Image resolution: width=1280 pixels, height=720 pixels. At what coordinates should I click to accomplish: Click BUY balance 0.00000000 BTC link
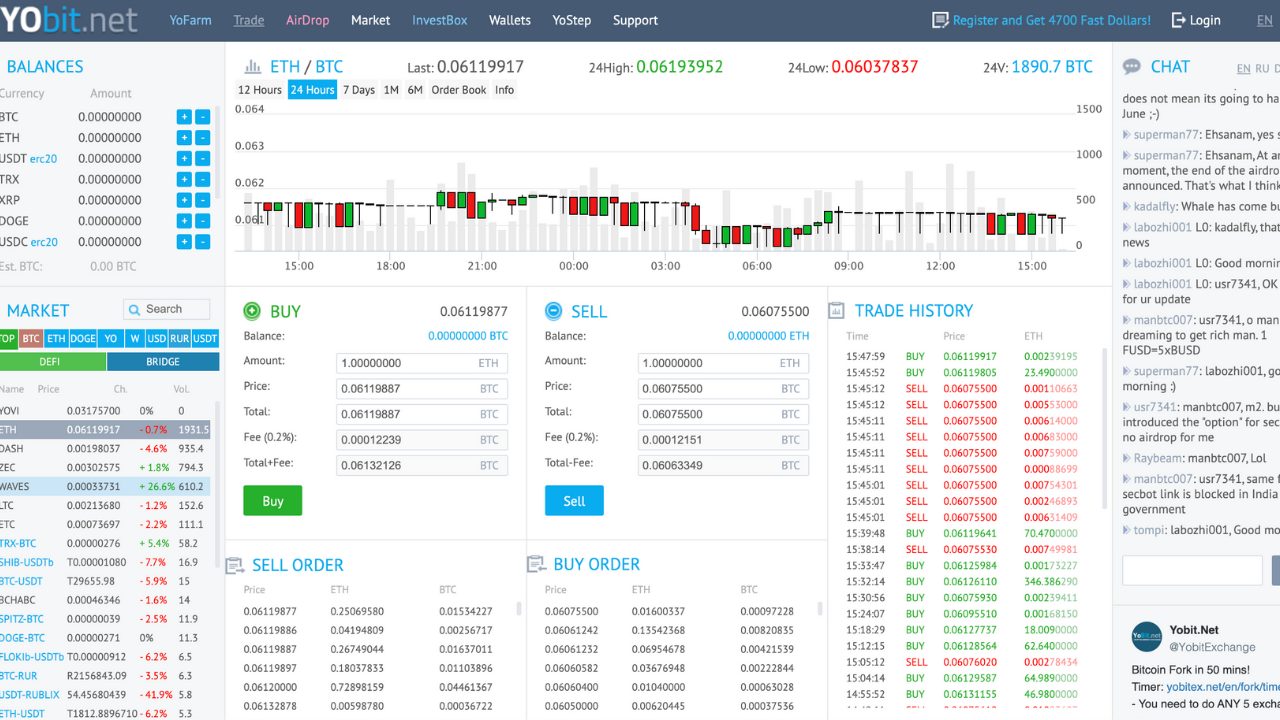(468, 336)
